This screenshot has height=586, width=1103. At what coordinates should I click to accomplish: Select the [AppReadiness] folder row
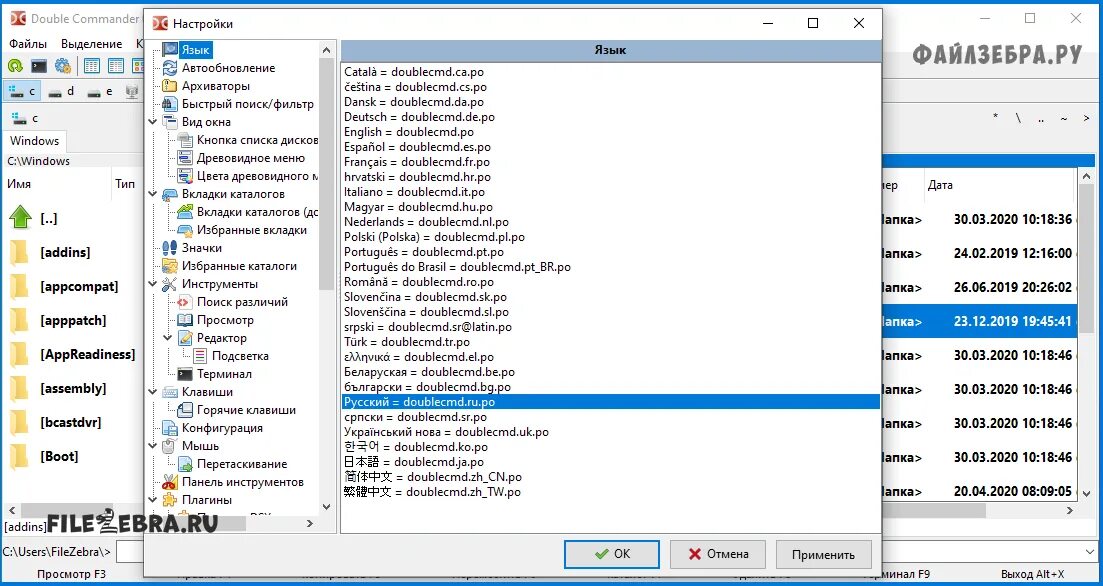click(x=74, y=355)
